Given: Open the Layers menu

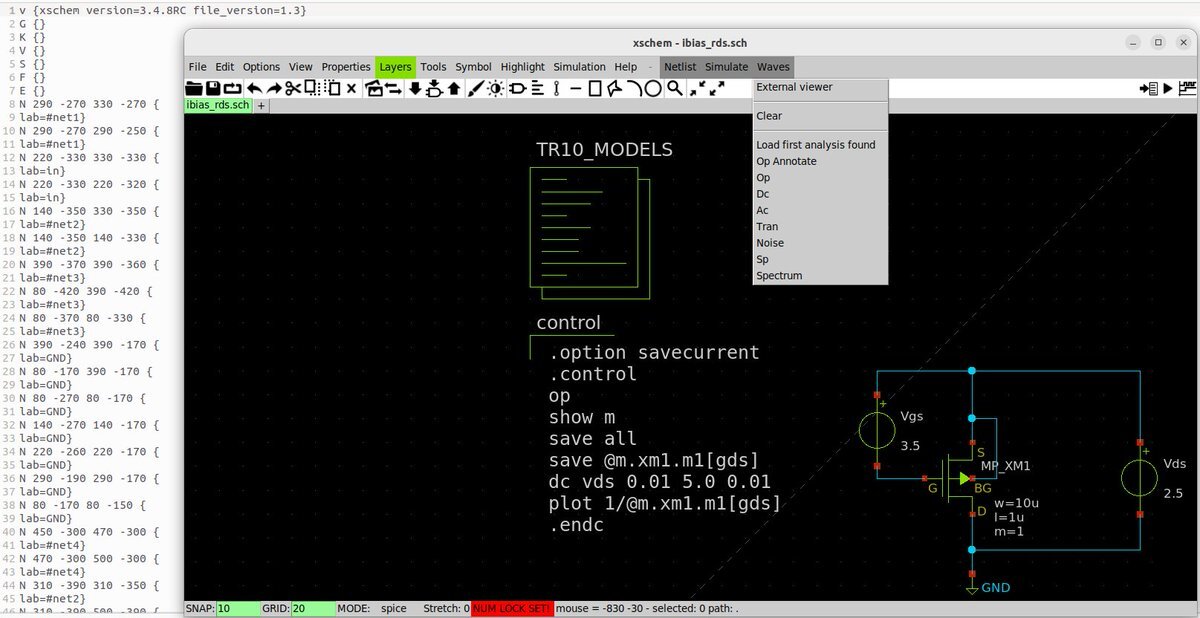Looking at the screenshot, I should [x=395, y=67].
